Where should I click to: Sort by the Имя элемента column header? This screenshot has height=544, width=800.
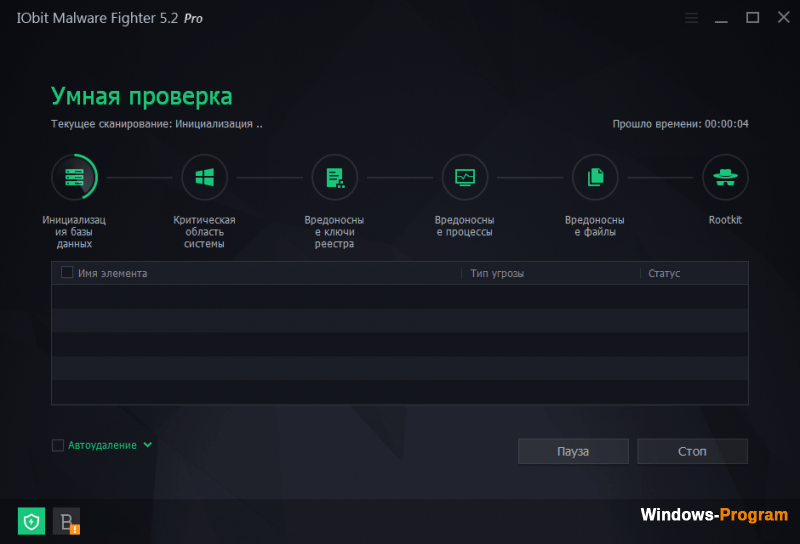click(x=113, y=274)
